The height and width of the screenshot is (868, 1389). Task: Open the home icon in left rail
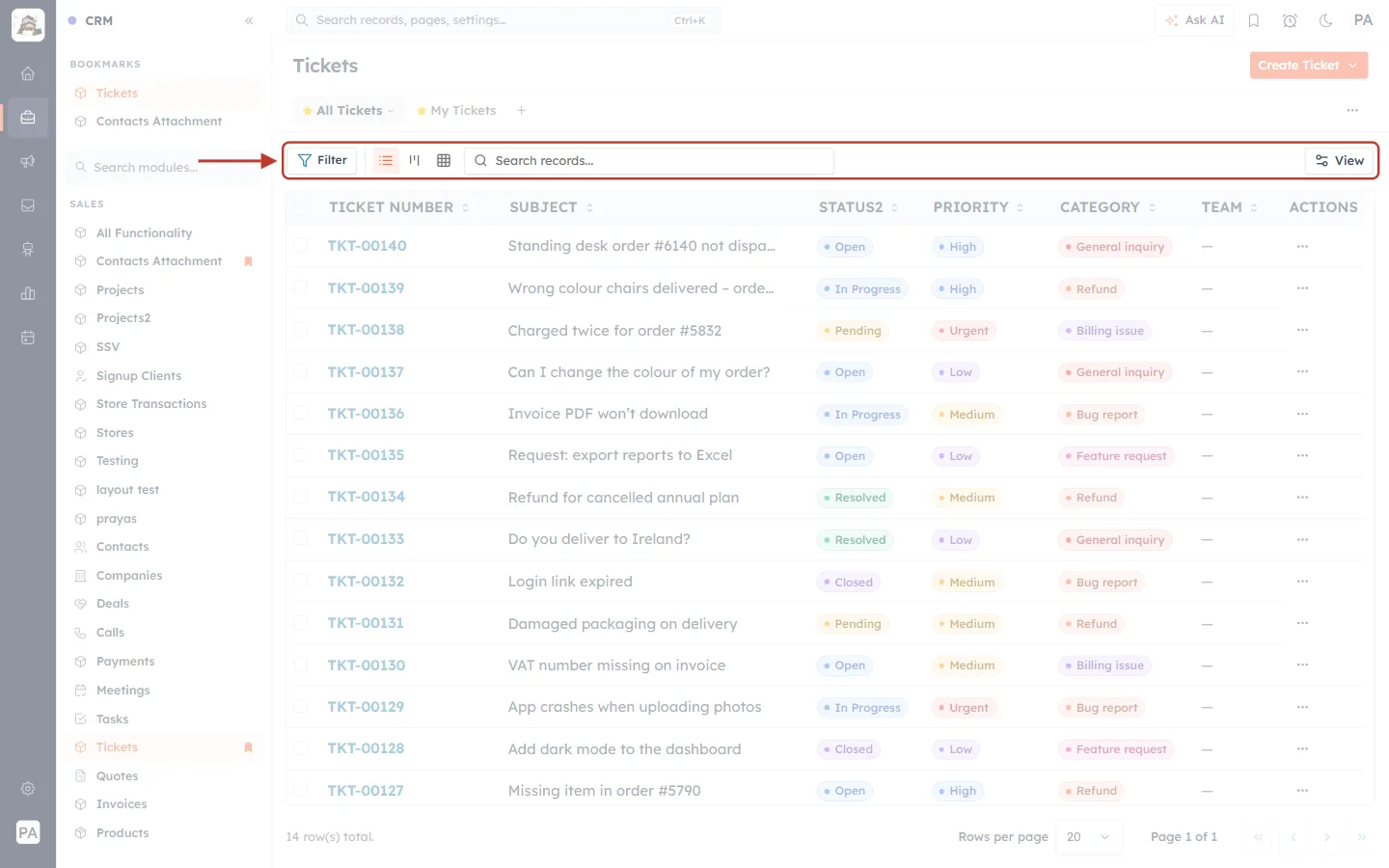[28, 73]
